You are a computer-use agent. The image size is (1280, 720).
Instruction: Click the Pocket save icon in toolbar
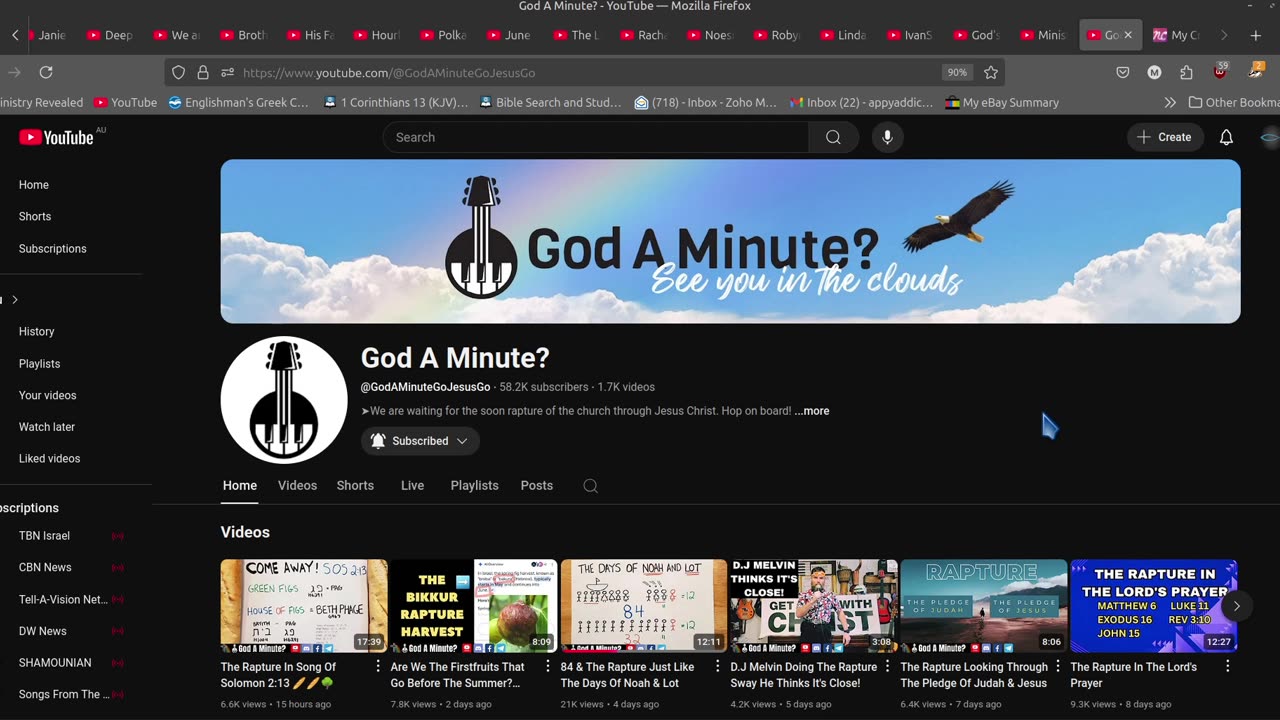[x=1123, y=72]
